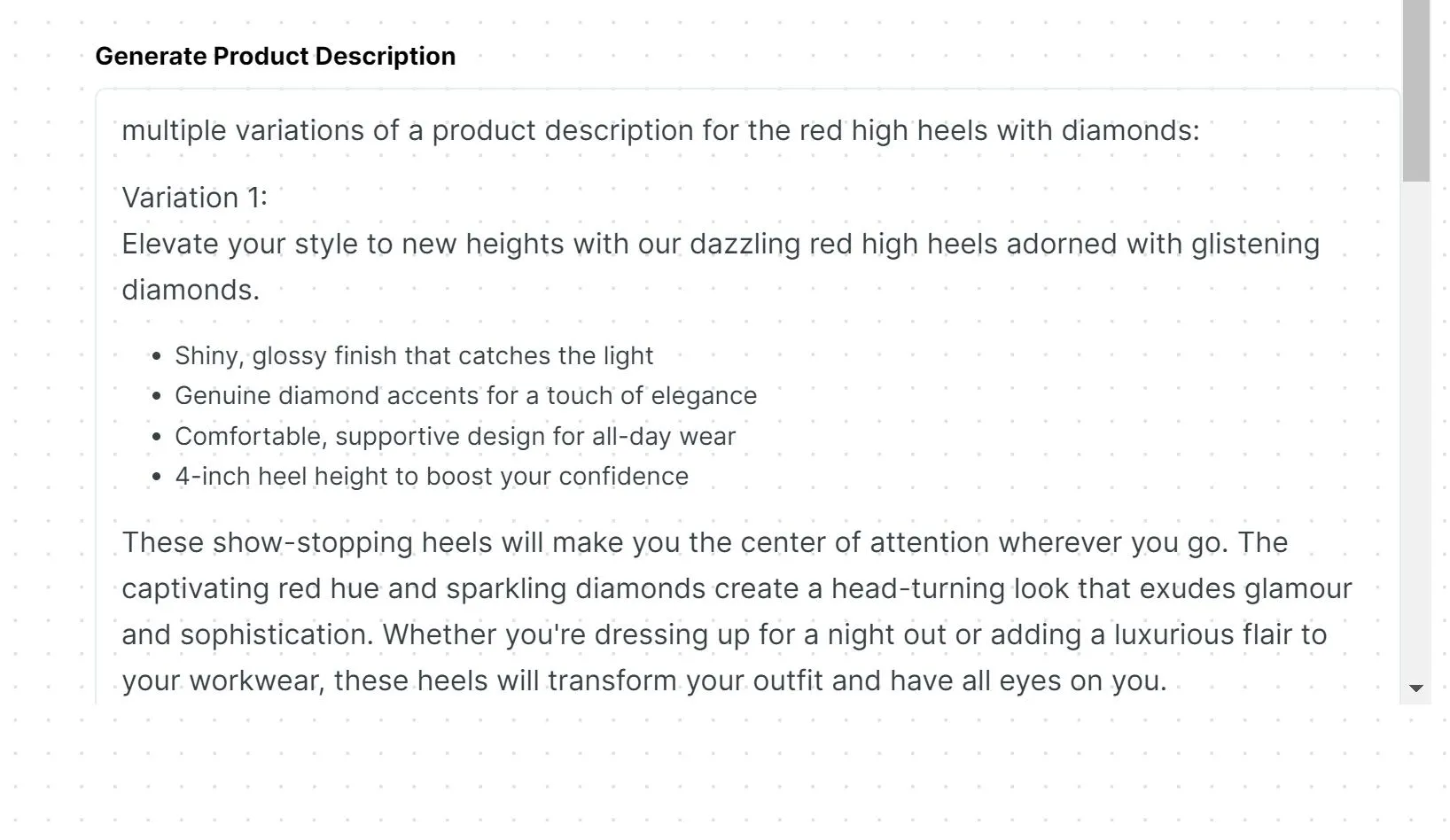The image size is (1450, 840).
Task: Select the bullet about genuine diamond accents
Action: [x=466, y=395]
